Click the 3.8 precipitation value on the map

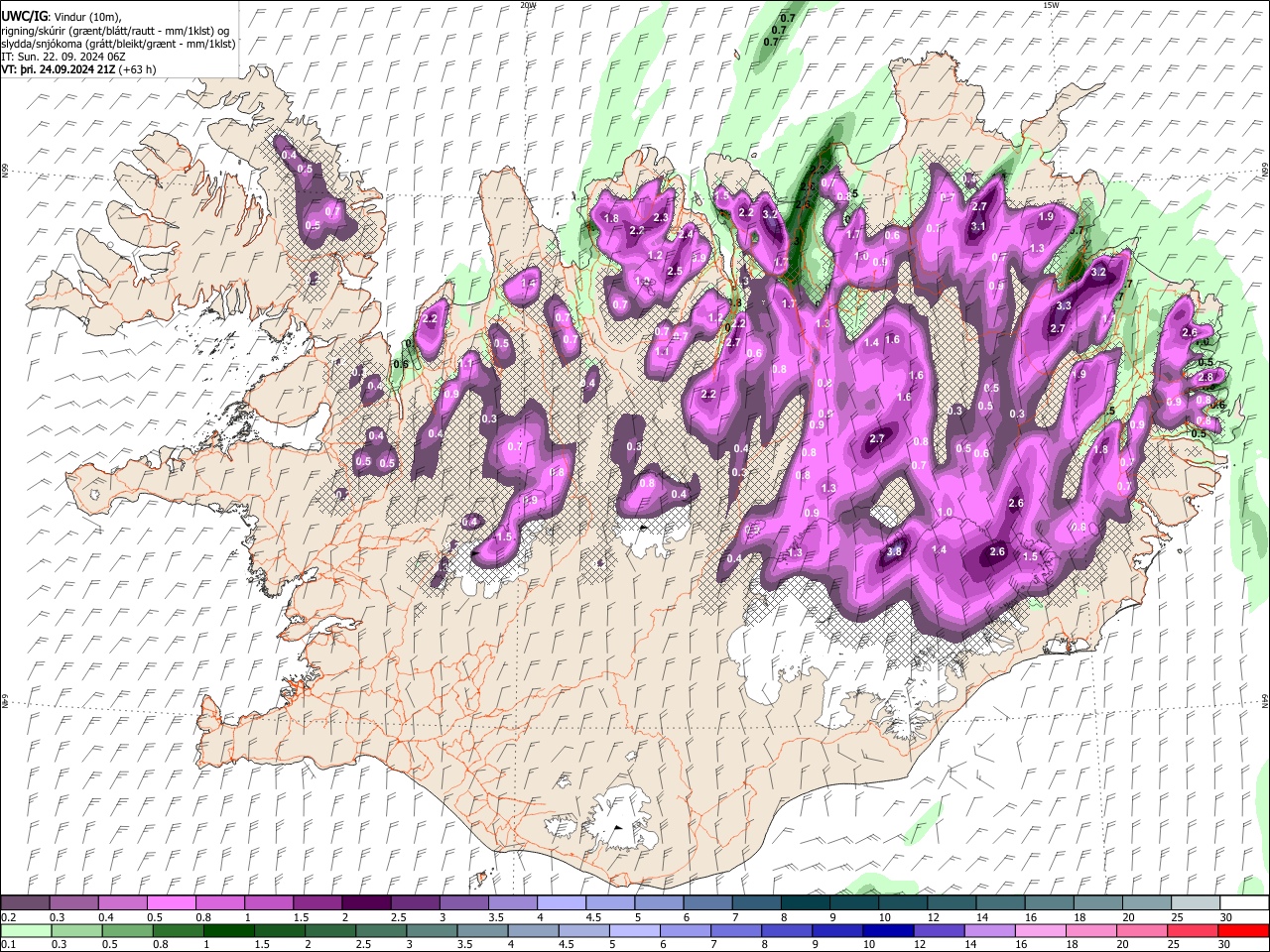[x=894, y=552]
